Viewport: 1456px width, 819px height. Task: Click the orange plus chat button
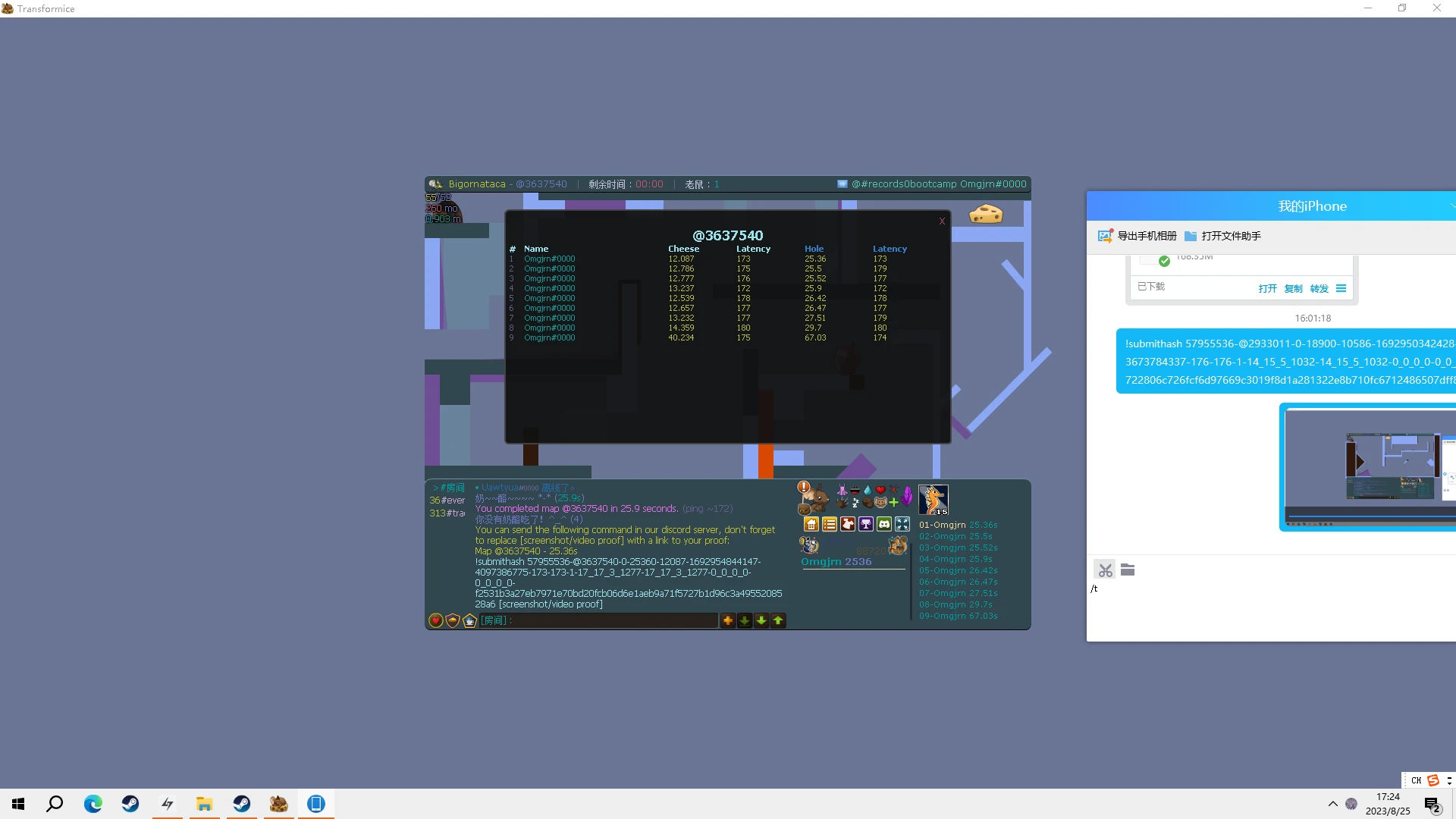pos(728,620)
